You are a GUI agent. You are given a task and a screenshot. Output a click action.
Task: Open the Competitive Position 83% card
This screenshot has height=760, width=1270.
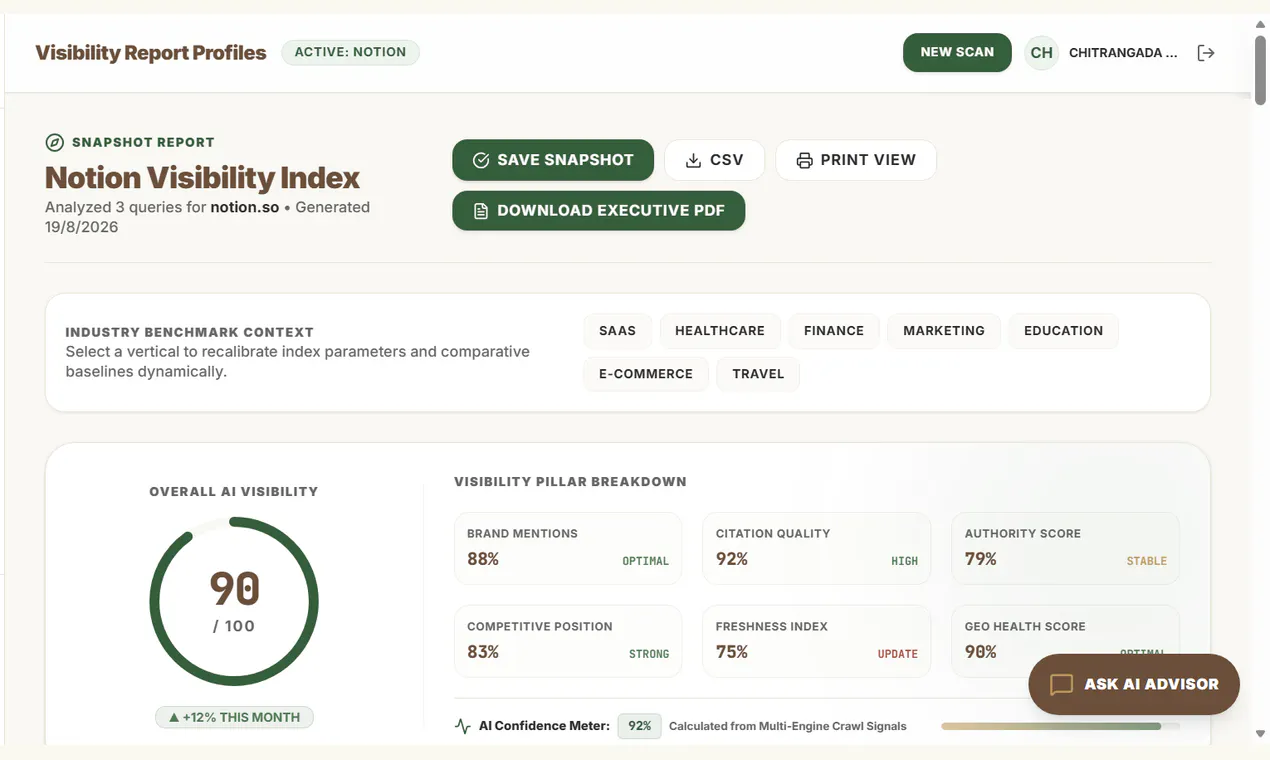click(568, 641)
